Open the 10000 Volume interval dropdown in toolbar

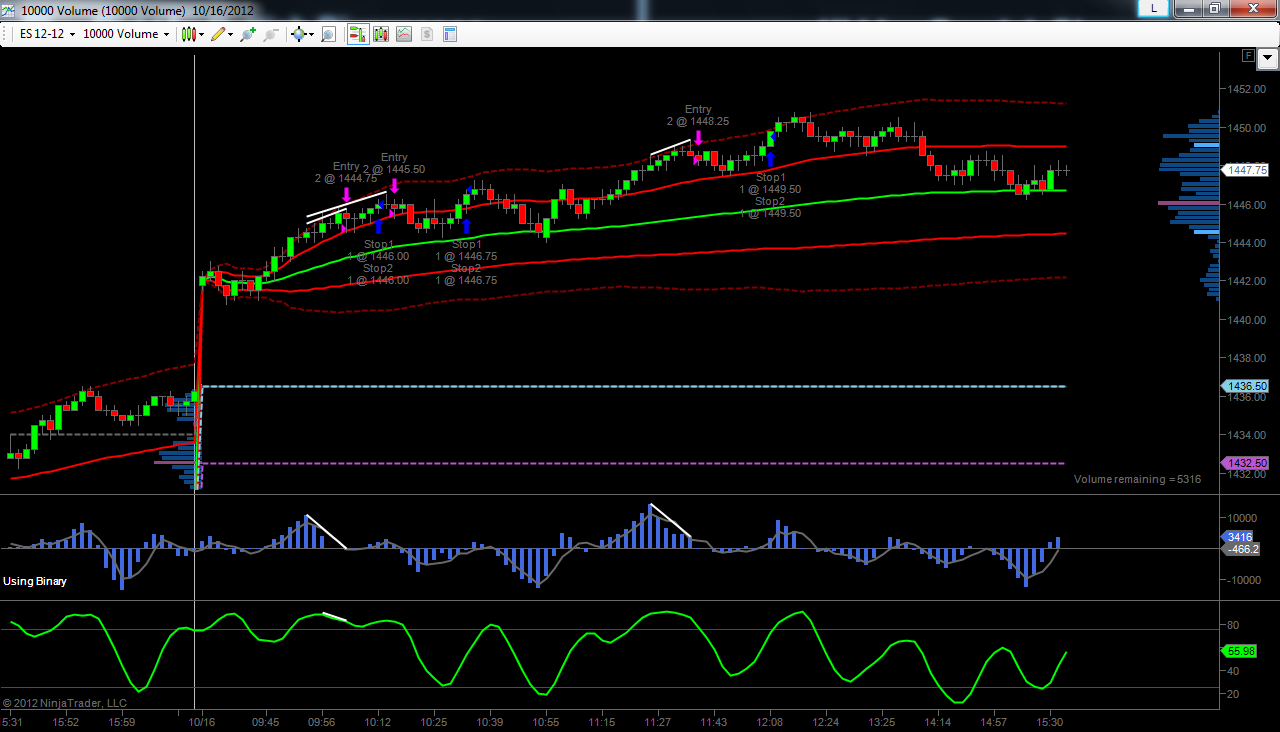126,34
